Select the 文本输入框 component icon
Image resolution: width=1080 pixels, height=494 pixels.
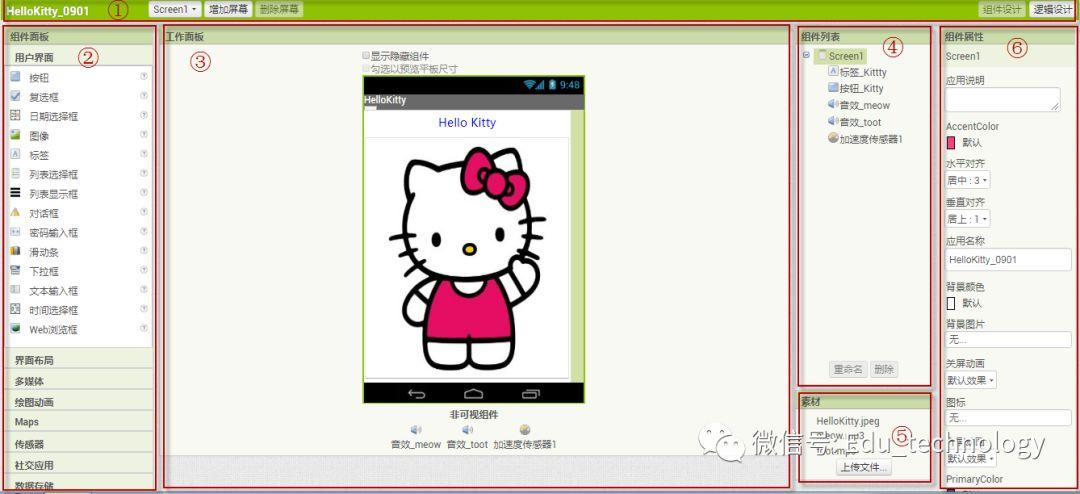15,290
